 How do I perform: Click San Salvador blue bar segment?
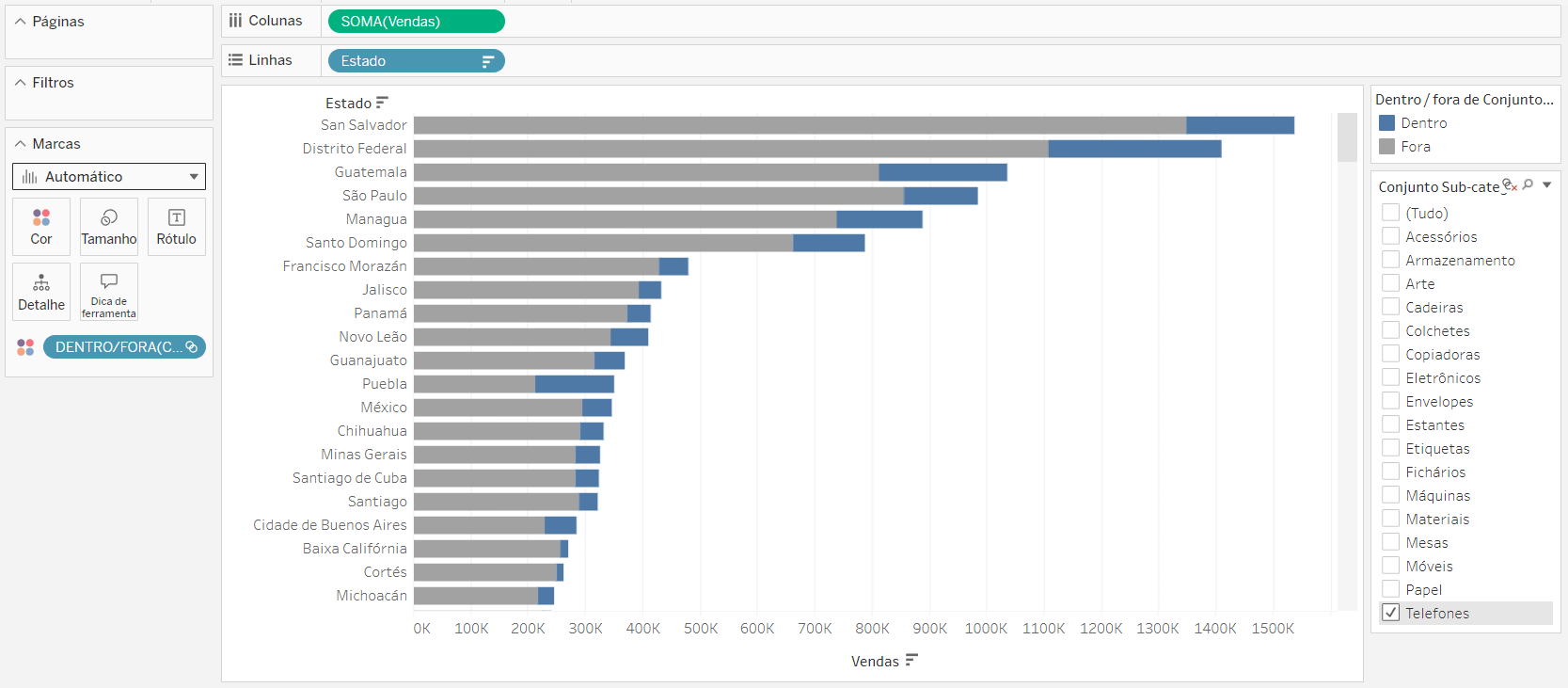click(1241, 125)
